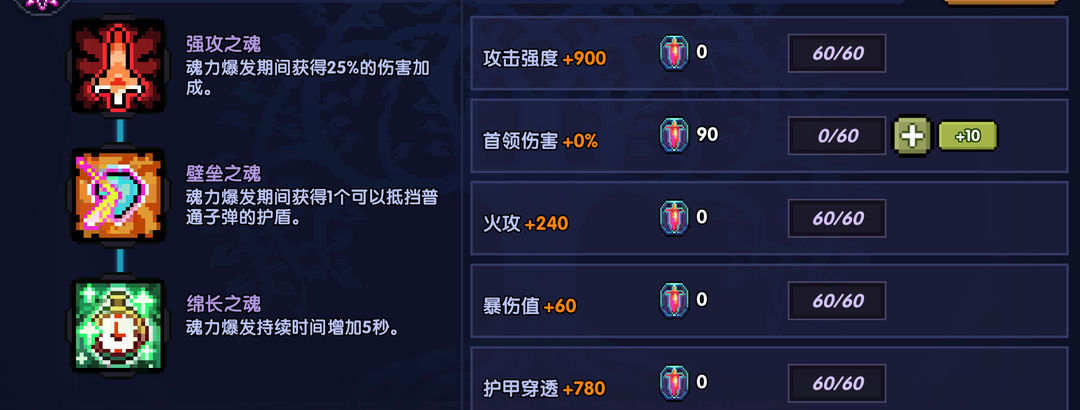Click gem icon in 火攻 row
Viewport: 1080px width, 410px height.
click(674, 218)
